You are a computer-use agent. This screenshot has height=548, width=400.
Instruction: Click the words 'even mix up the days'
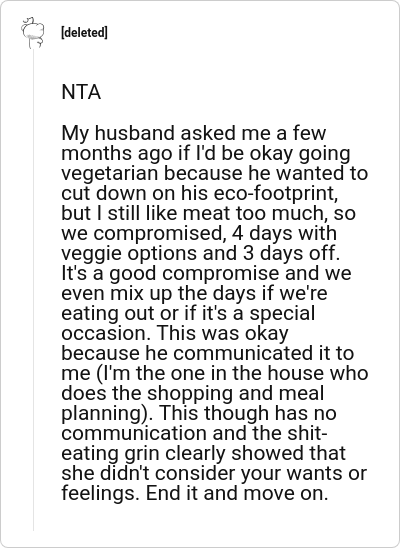159,293
